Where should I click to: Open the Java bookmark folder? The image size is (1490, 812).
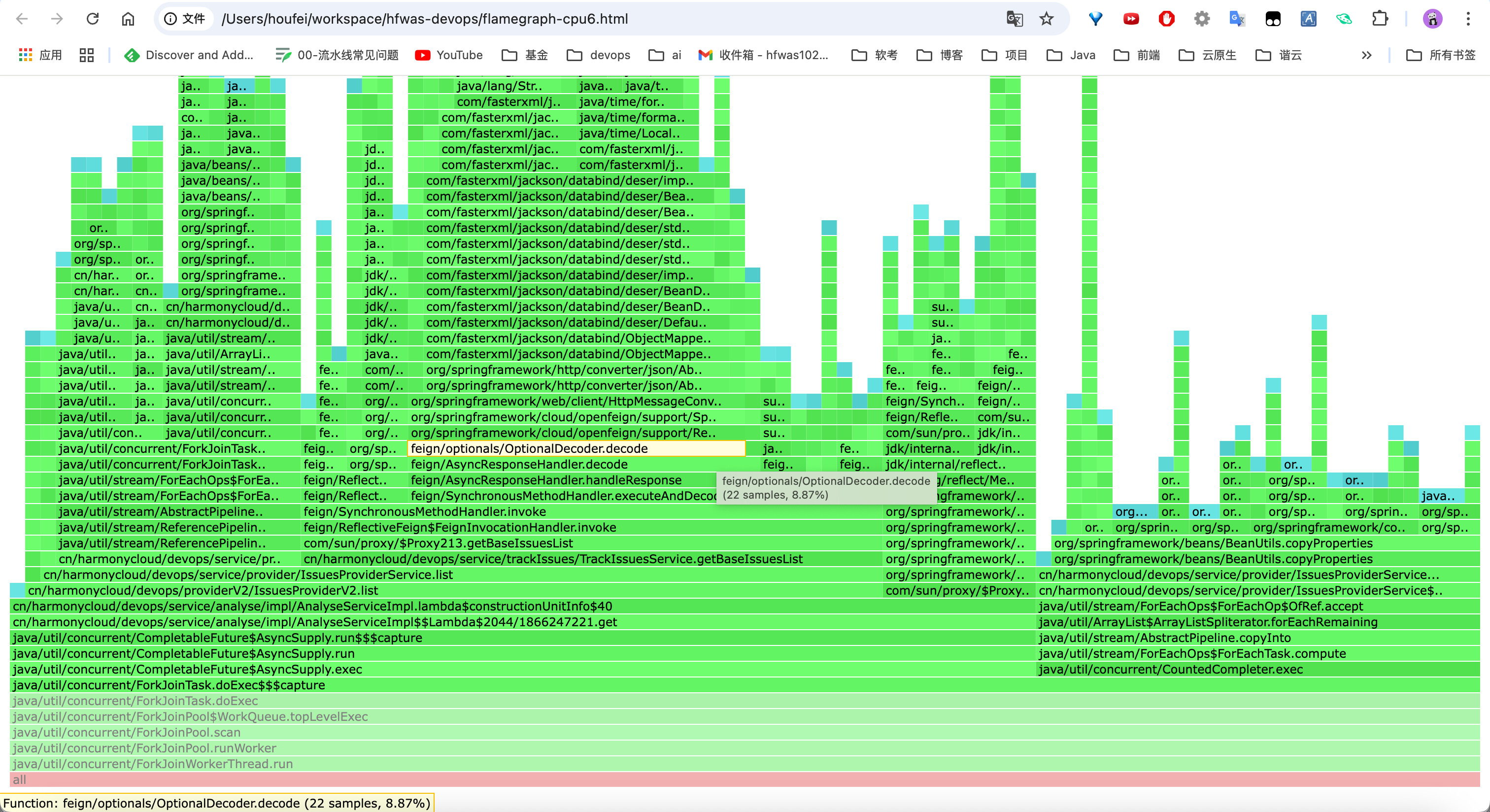(1071, 55)
